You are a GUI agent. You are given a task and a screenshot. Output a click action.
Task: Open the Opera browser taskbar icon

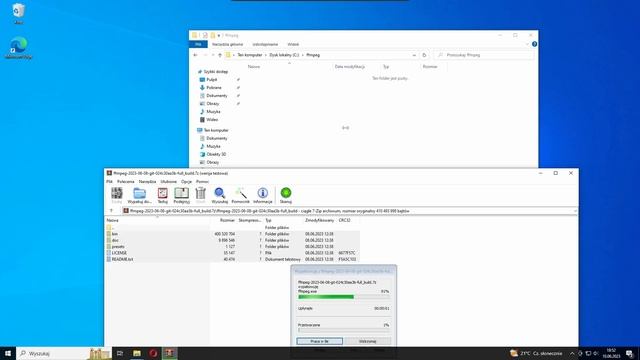tap(153, 353)
